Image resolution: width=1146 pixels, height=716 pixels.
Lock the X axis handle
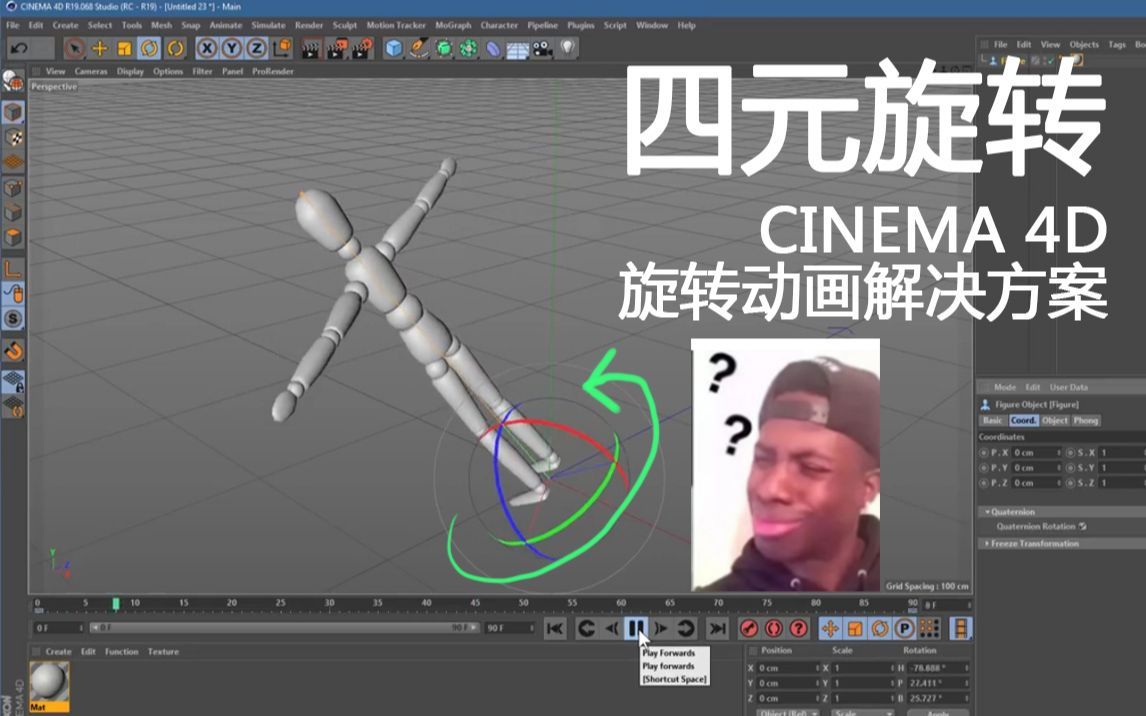coord(206,47)
